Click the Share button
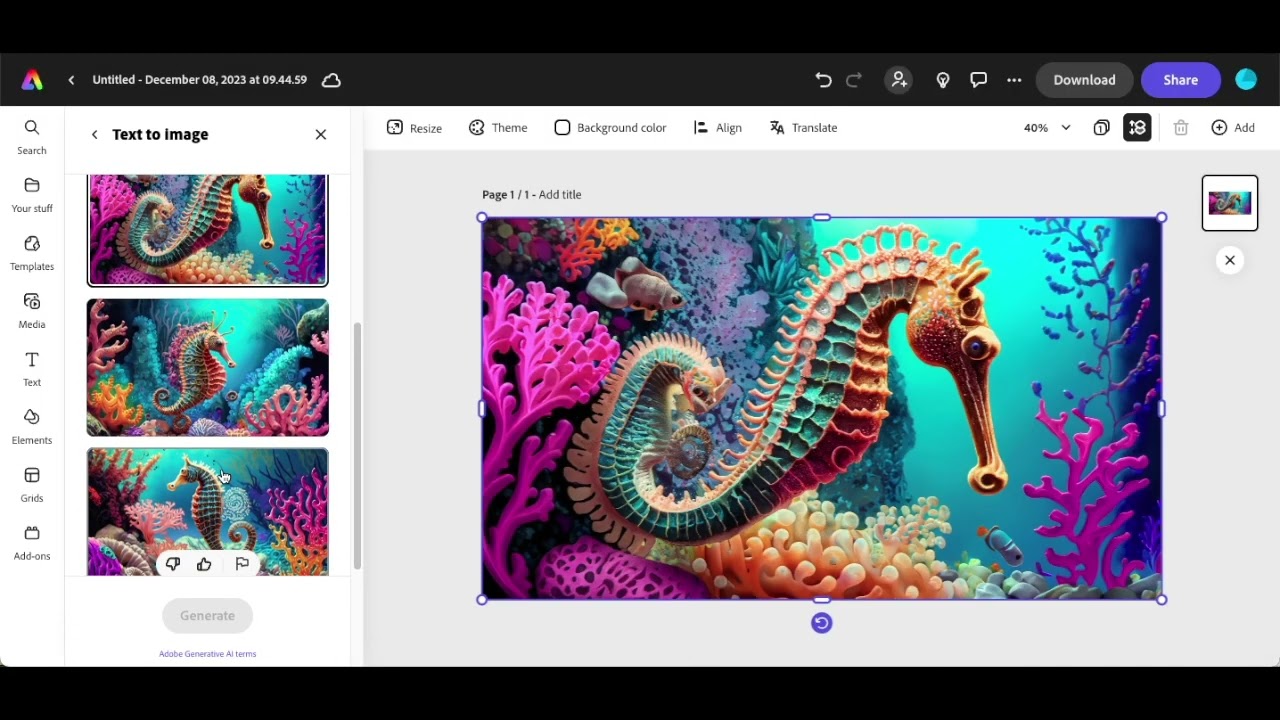 click(1181, 80)
